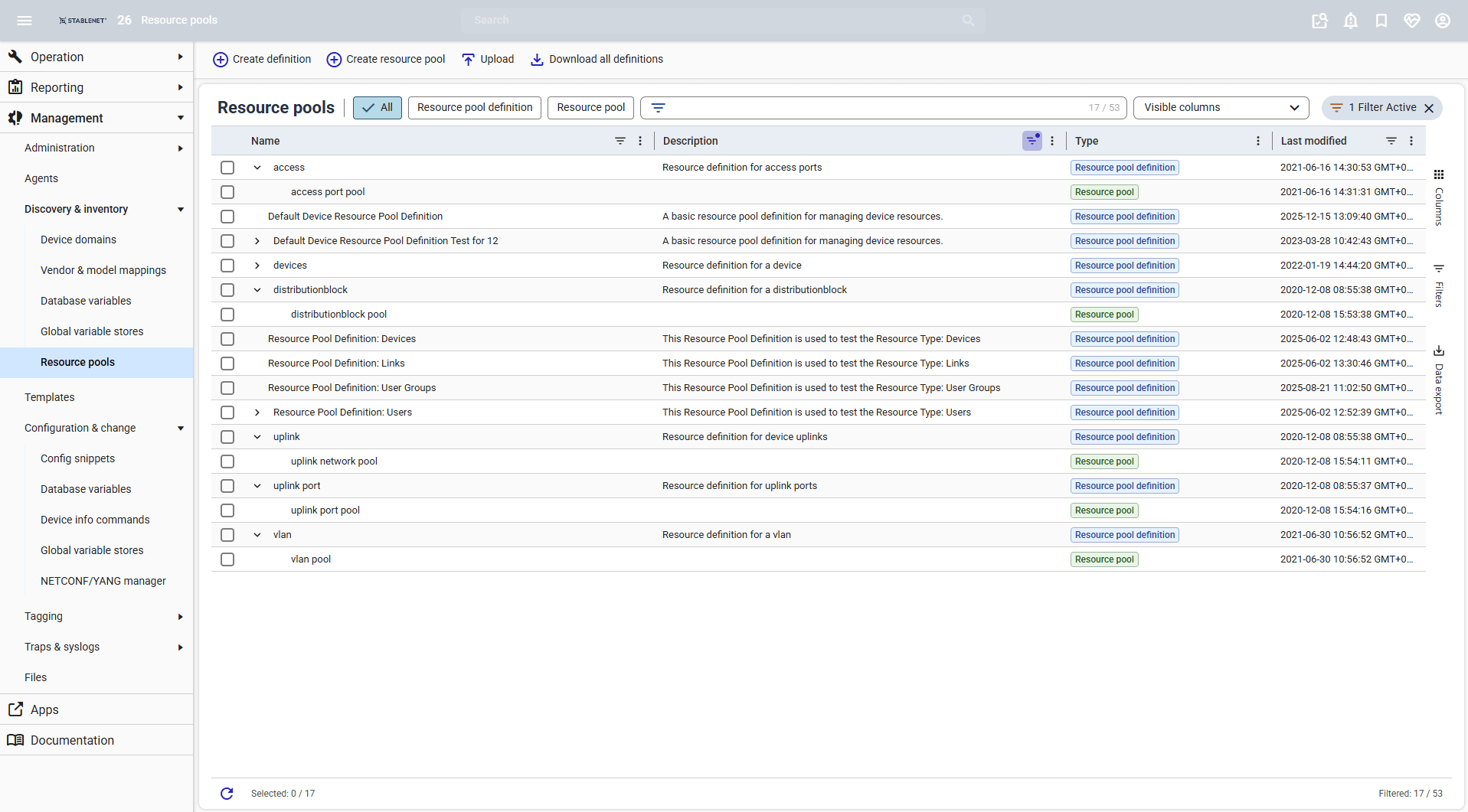Viewport: 1468px width, 812px height.
Task: Check the box for access port pool
Action: tap(227, 192)
